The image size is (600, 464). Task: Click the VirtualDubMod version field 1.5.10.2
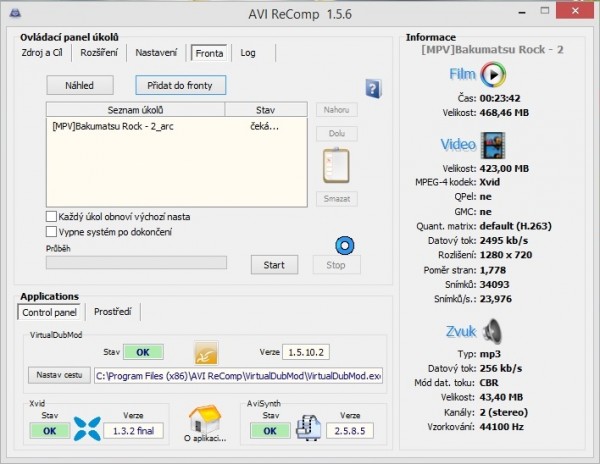(x=306, y=352)
